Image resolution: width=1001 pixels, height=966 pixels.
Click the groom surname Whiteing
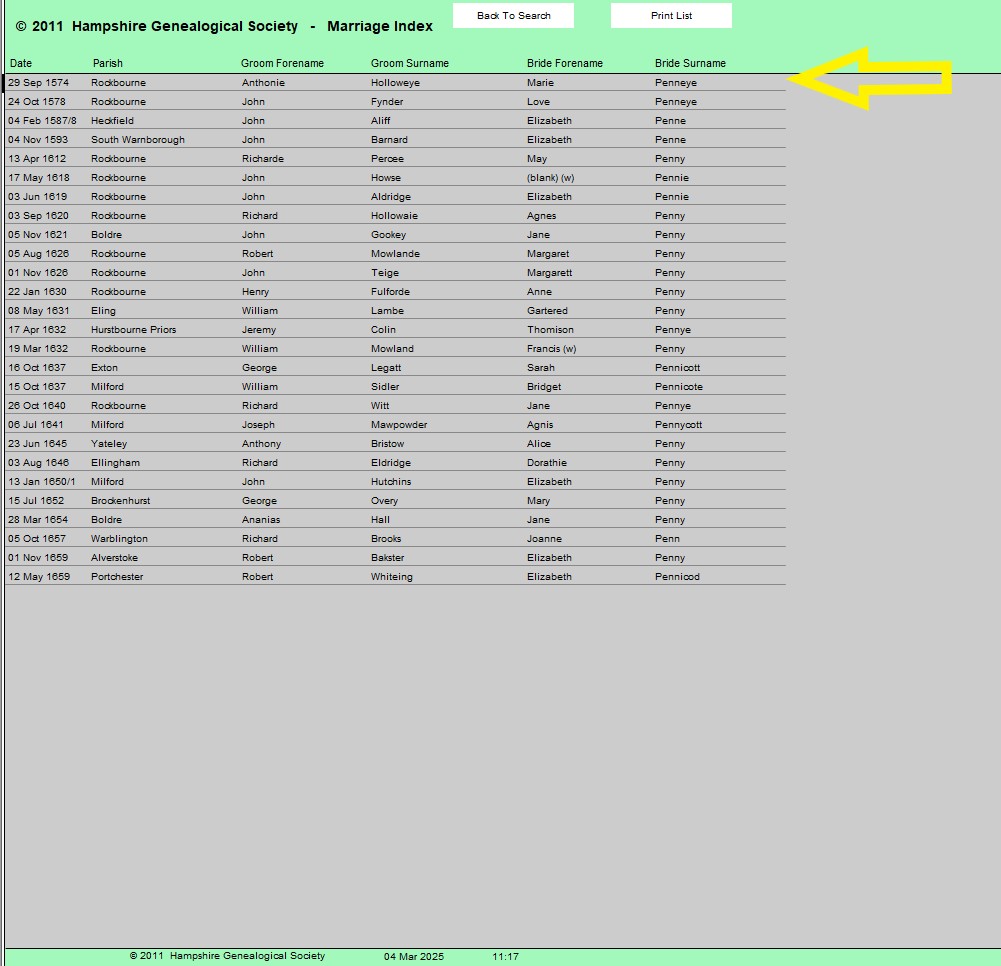coord(391,577)
